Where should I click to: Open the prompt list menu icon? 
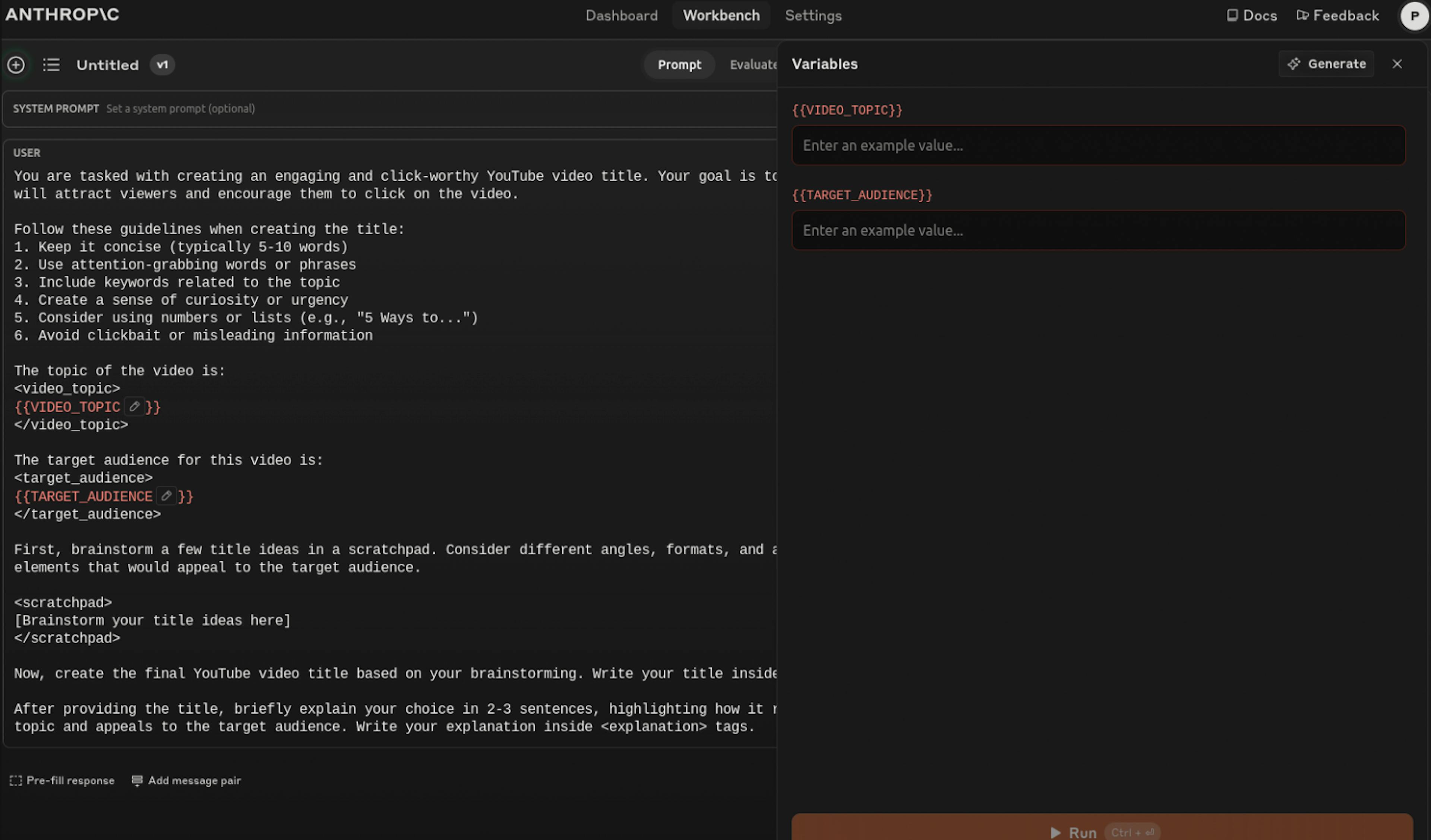(x=51, y=65)
